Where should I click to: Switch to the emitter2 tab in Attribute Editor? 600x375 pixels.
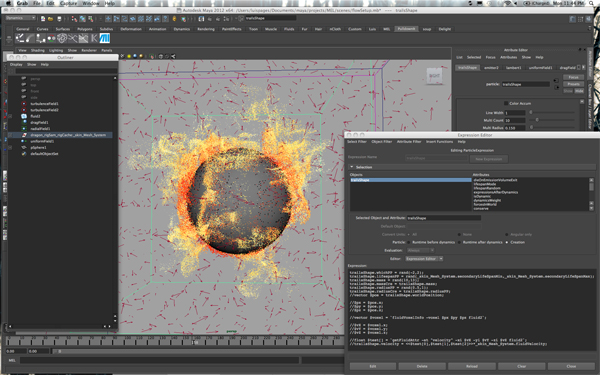pos(491,67)
